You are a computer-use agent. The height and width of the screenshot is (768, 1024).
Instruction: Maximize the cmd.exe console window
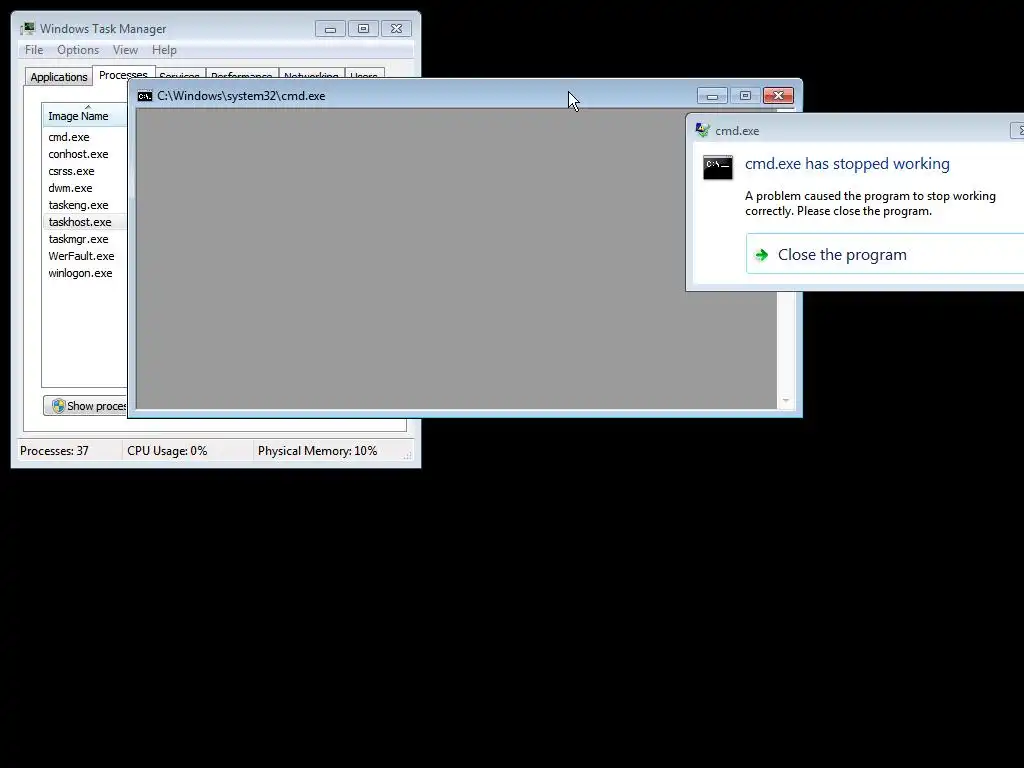(x=745, y=96)
